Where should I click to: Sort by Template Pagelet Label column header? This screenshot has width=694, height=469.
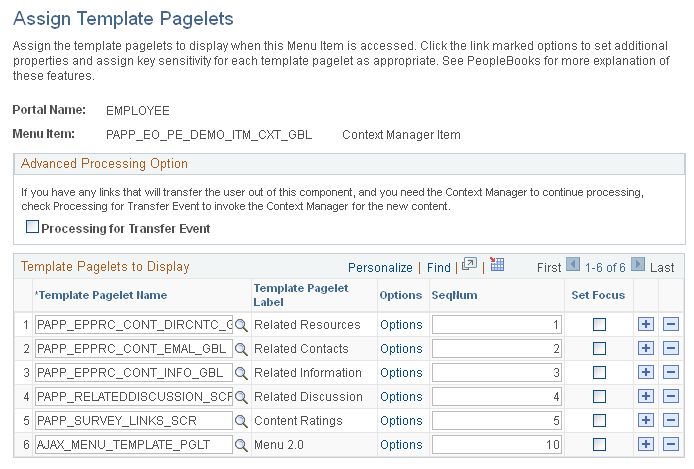click(301, 295)
